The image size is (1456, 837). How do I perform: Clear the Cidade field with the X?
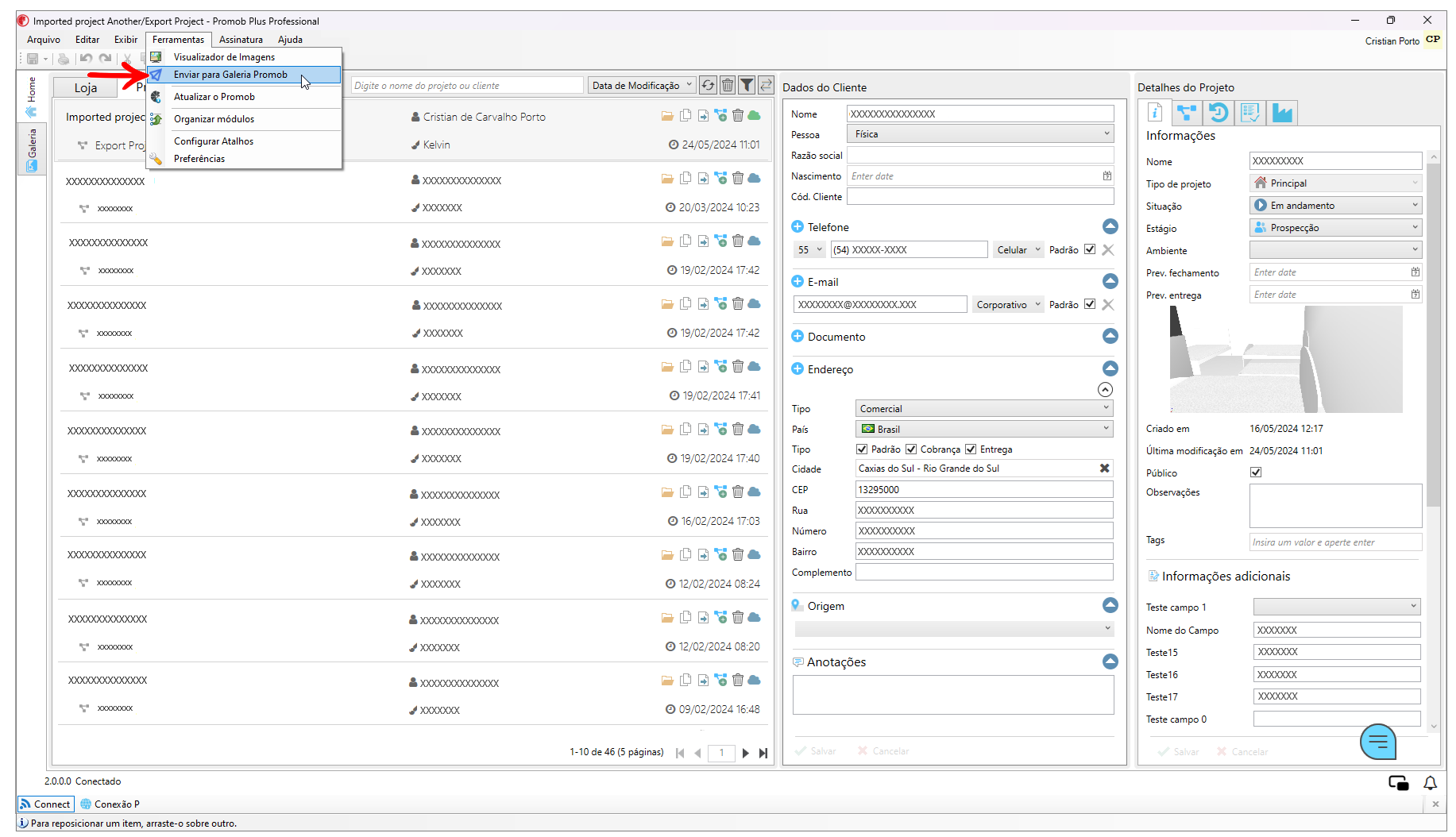pos(1104,469)
